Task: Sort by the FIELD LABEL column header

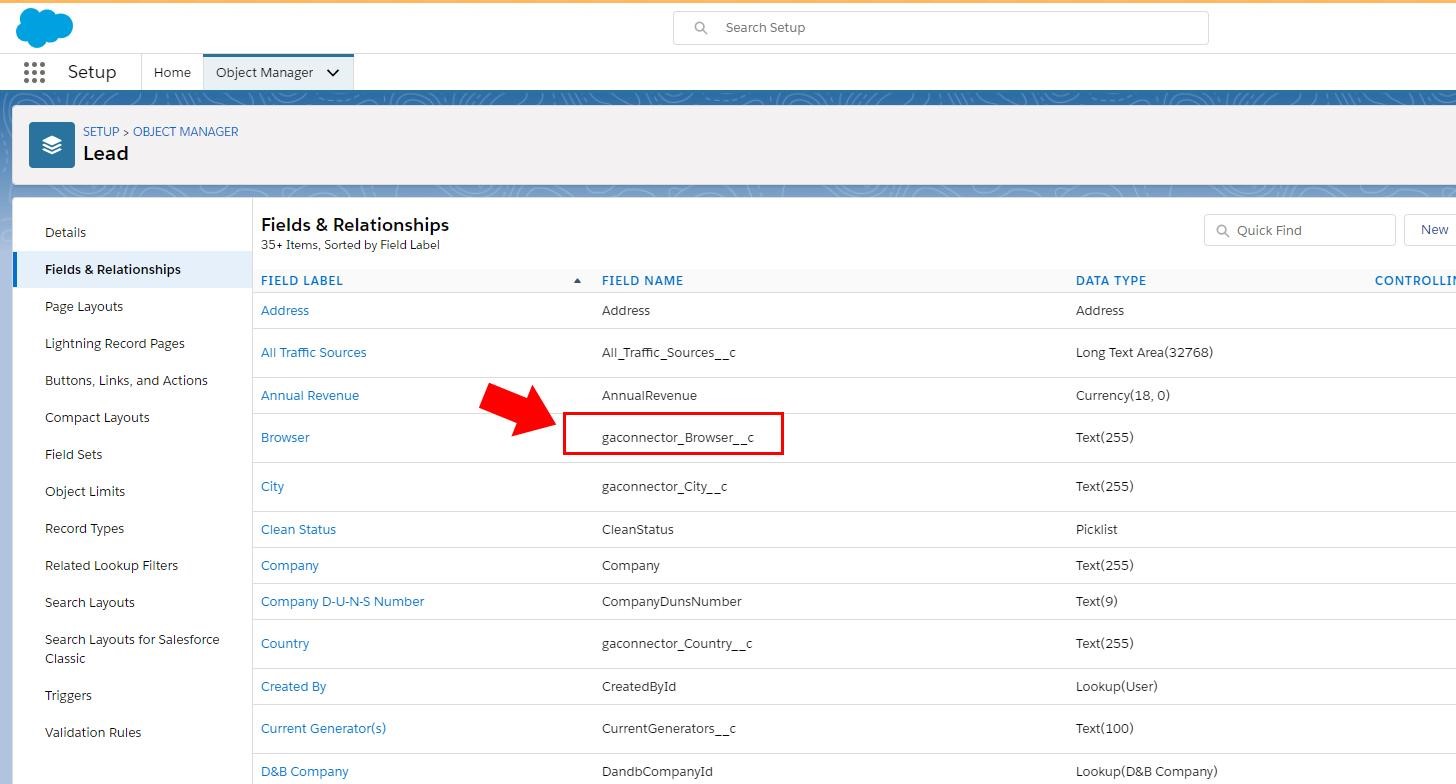Action: point(302,281)
